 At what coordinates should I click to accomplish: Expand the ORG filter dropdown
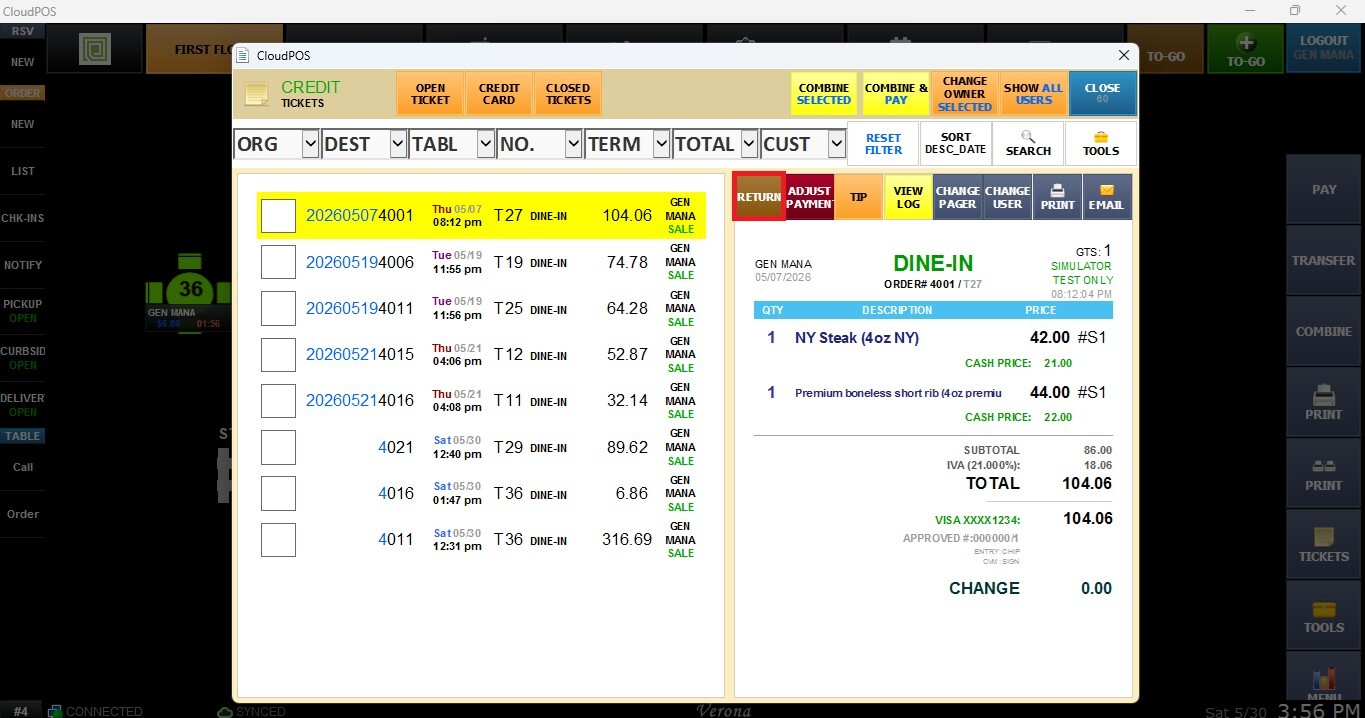pos(309,144)
